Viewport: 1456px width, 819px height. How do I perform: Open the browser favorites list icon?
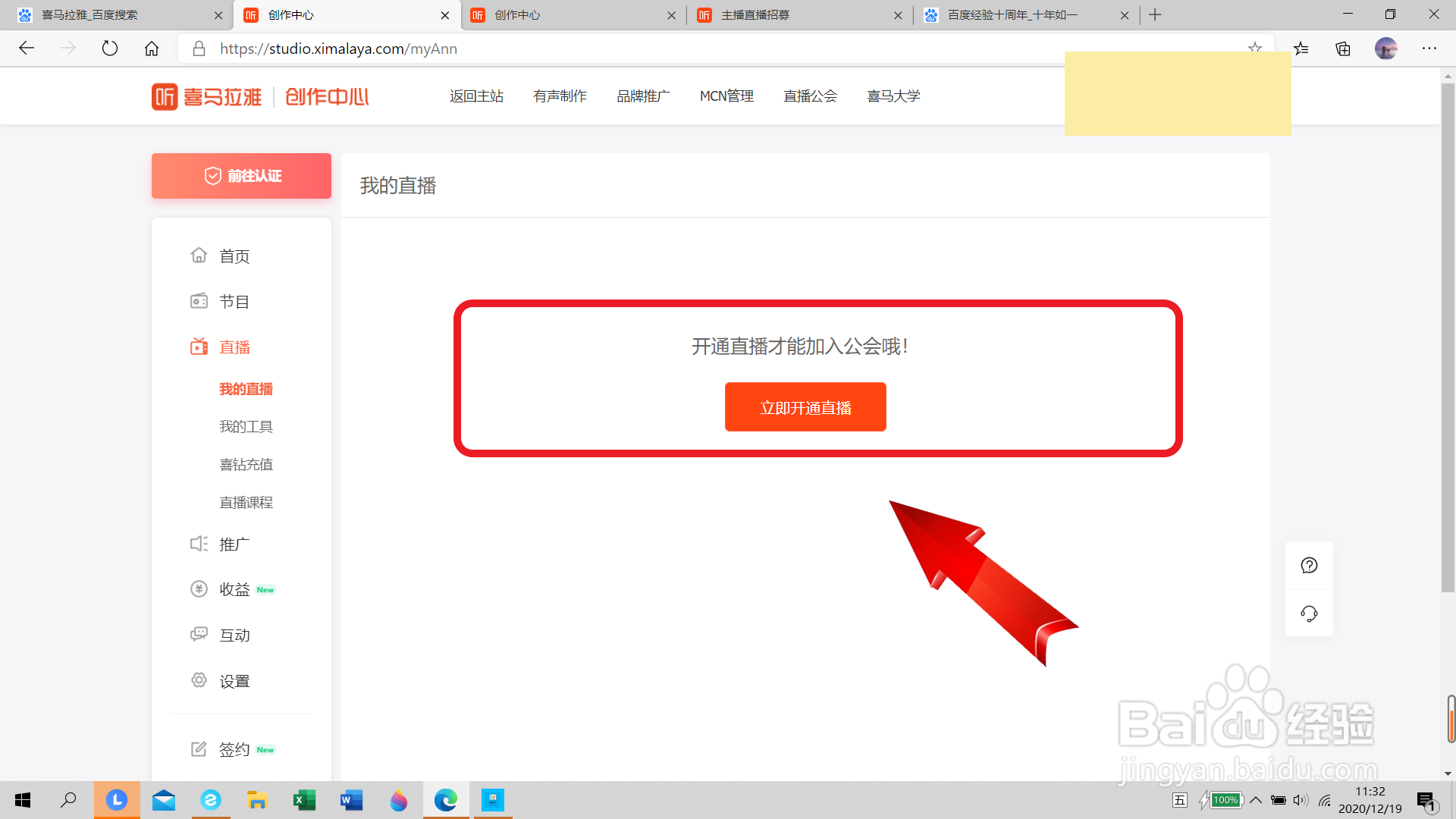[x=1301, y=49]
